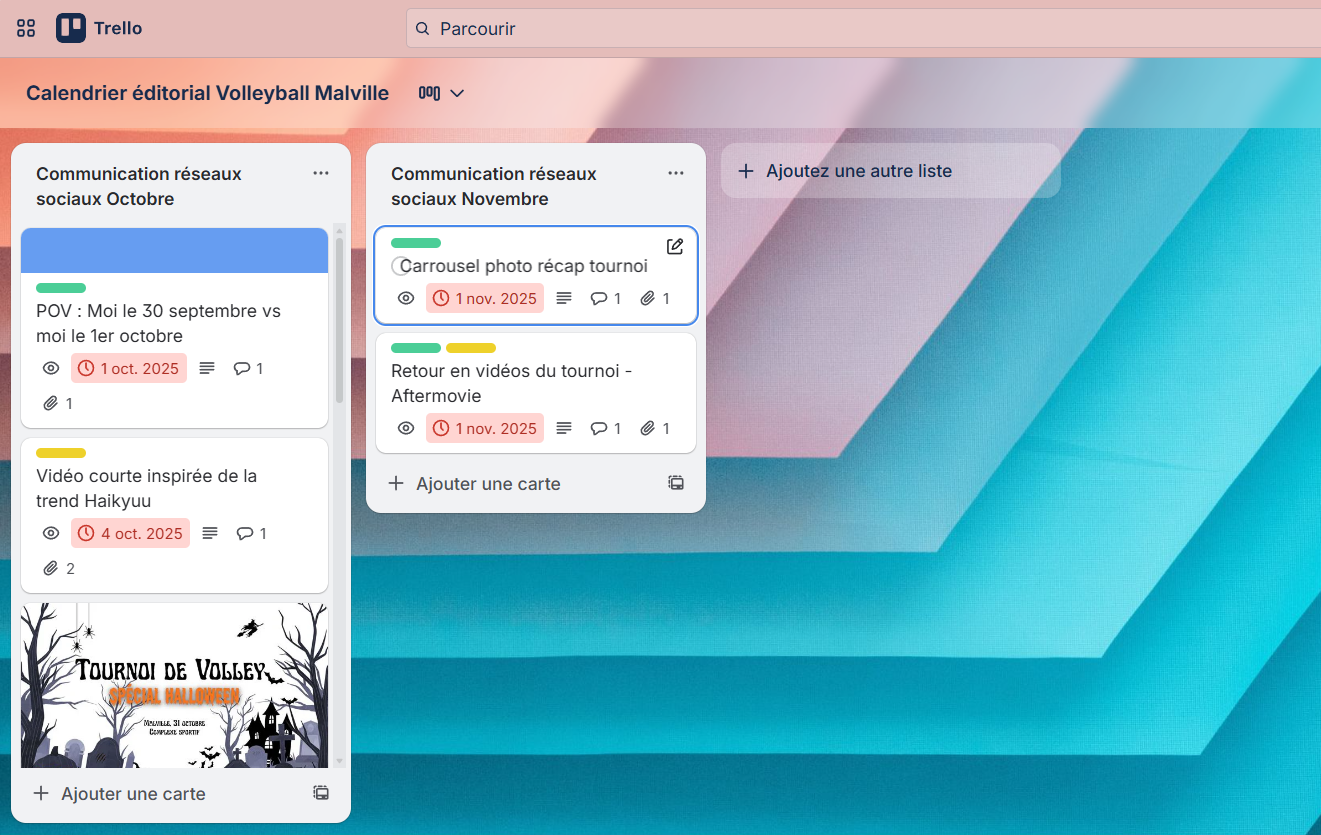
Task: Click the Trello logo home icon
Action: [x=71, y=28]
